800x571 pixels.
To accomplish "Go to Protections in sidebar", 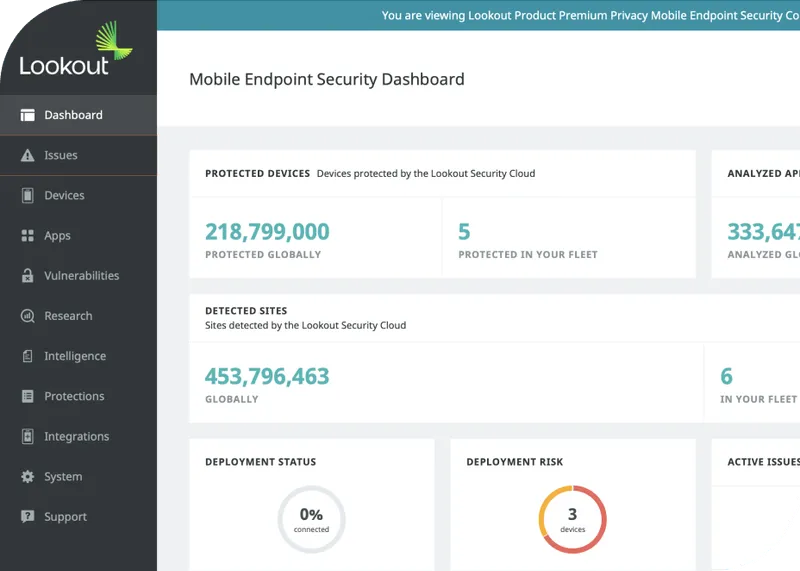I will click(79, 396).
